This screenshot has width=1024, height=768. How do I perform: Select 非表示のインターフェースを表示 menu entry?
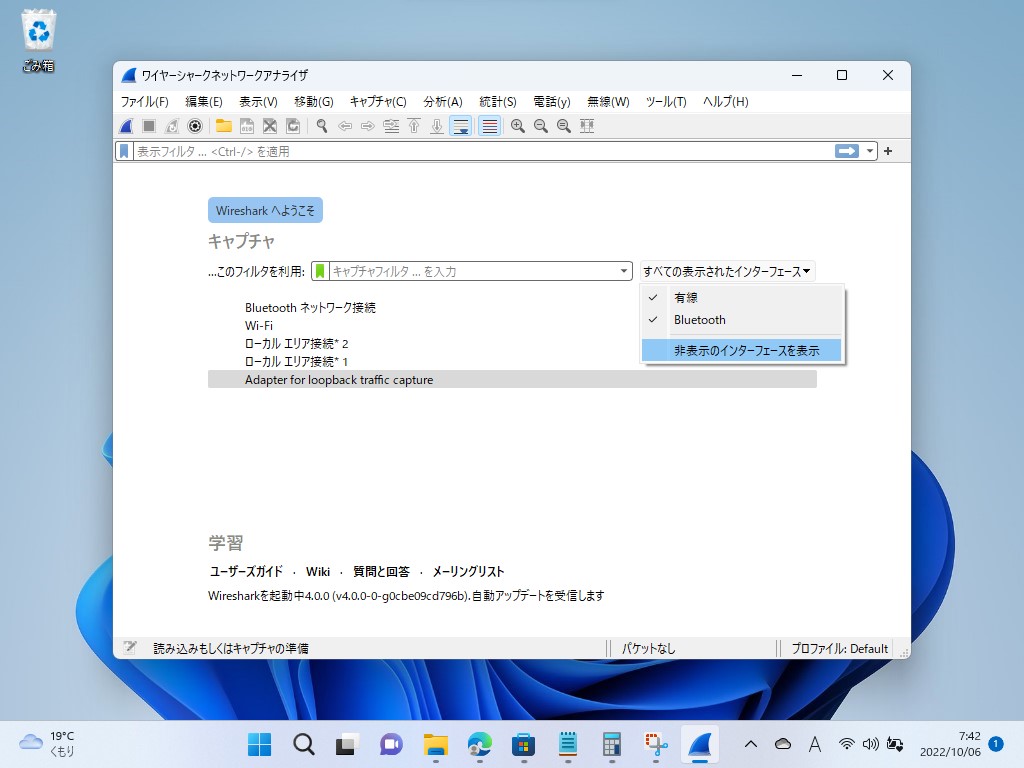click(743, 351)
